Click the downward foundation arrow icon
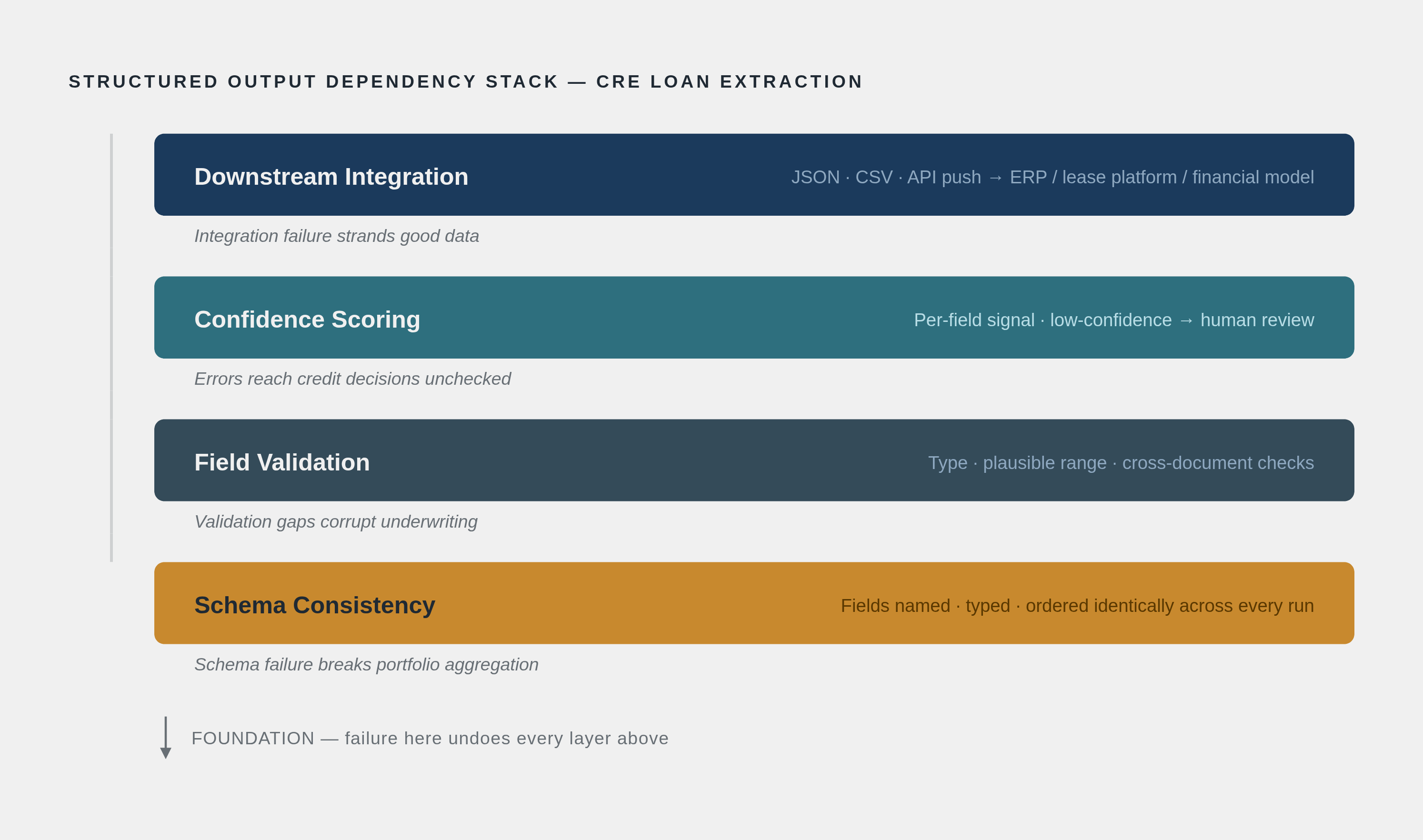The image size is (1423, 840). 166,738
